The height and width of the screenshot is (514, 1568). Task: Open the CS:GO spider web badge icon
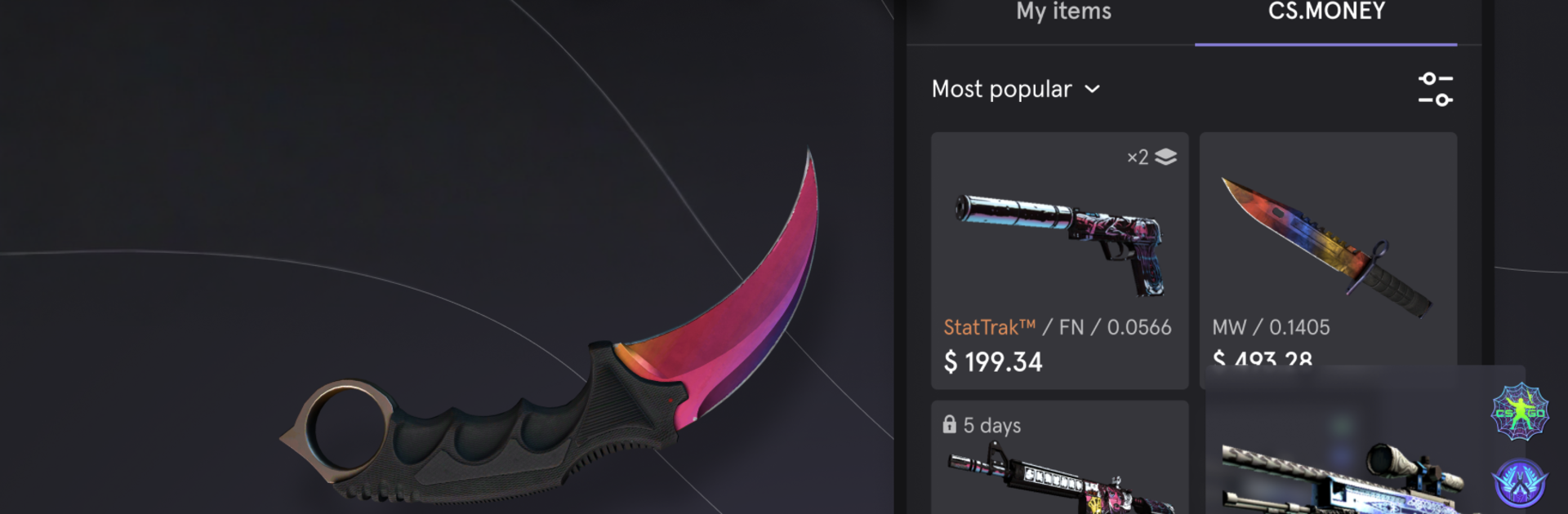click(x=1520, y=412)
